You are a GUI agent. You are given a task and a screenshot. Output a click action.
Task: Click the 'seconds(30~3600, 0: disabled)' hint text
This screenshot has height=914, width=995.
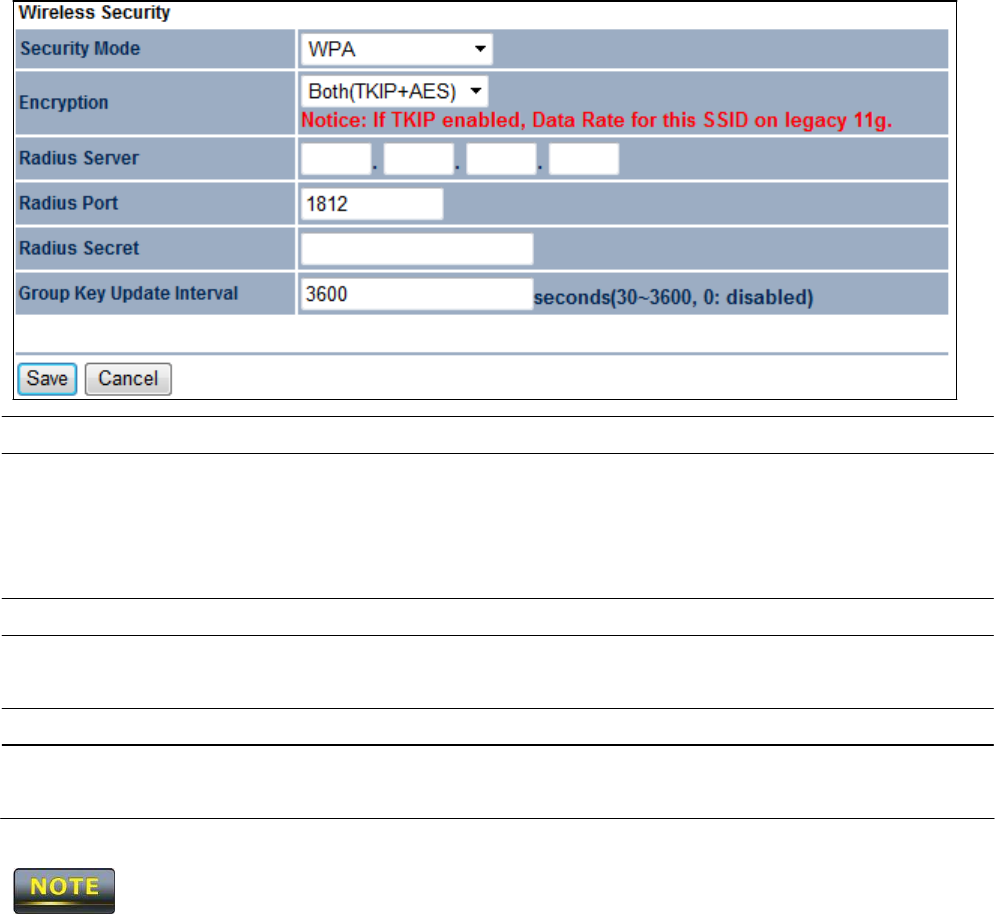click(673, 297)
